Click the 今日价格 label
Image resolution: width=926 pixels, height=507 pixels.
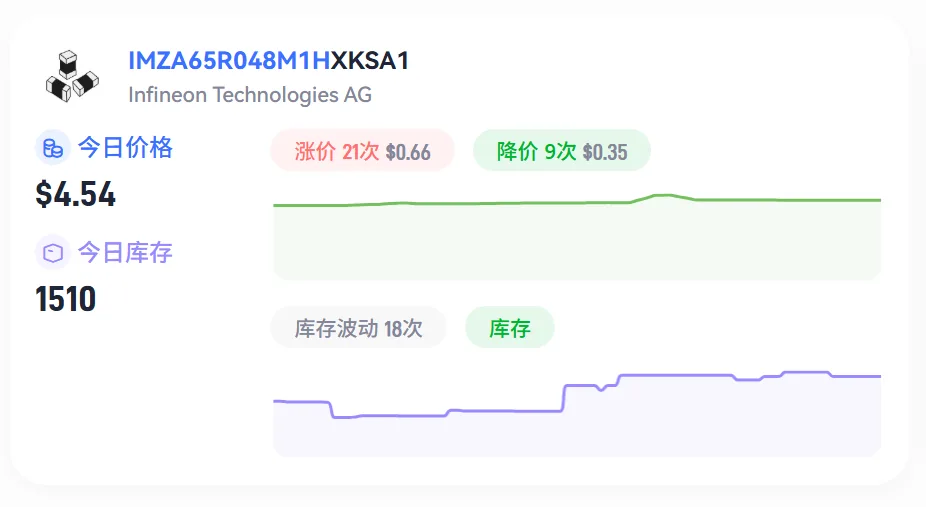[x=125, y=148]
